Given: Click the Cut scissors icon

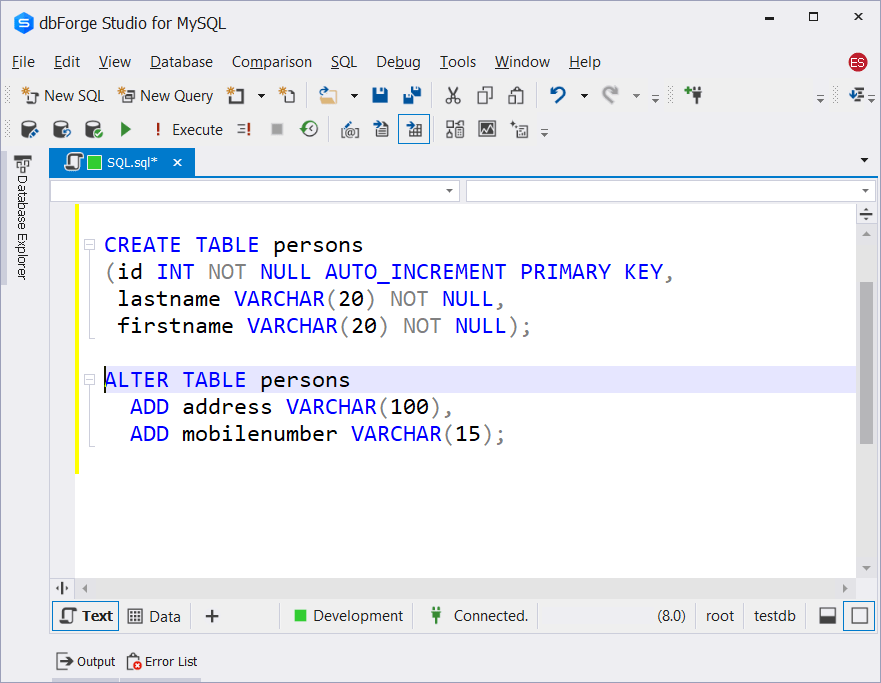Looking at the screenshot, I should coord(453,96).
